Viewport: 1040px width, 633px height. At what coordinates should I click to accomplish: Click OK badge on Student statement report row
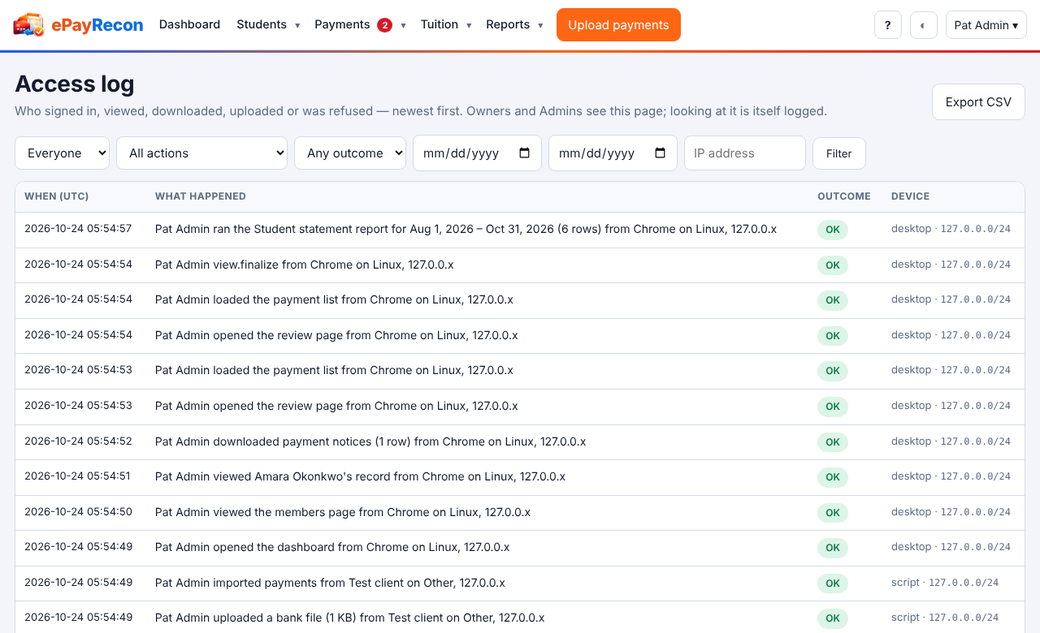(832, 230)
